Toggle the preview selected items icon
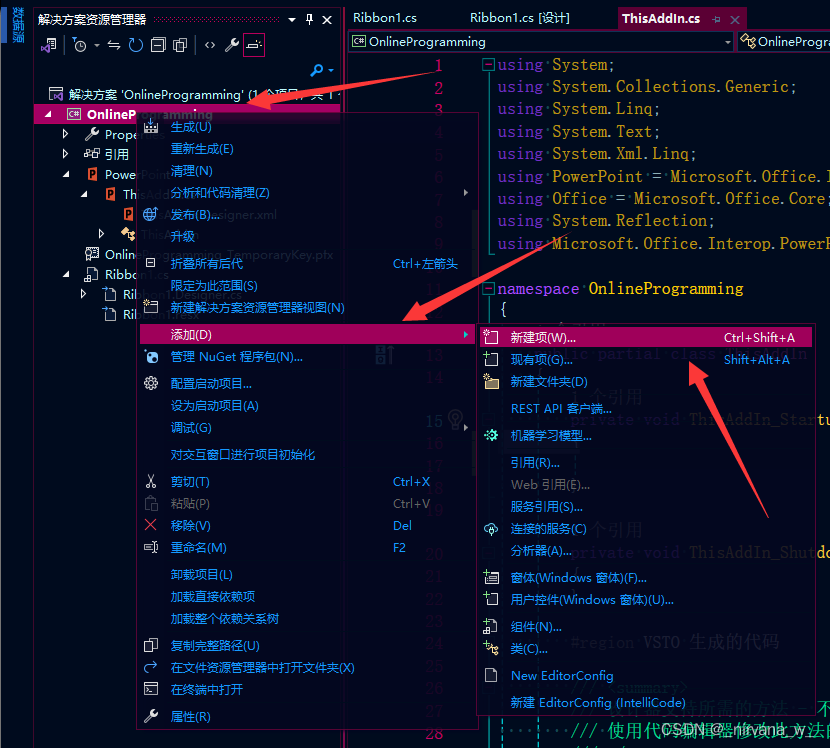The image size is (830, 748). 254,46
